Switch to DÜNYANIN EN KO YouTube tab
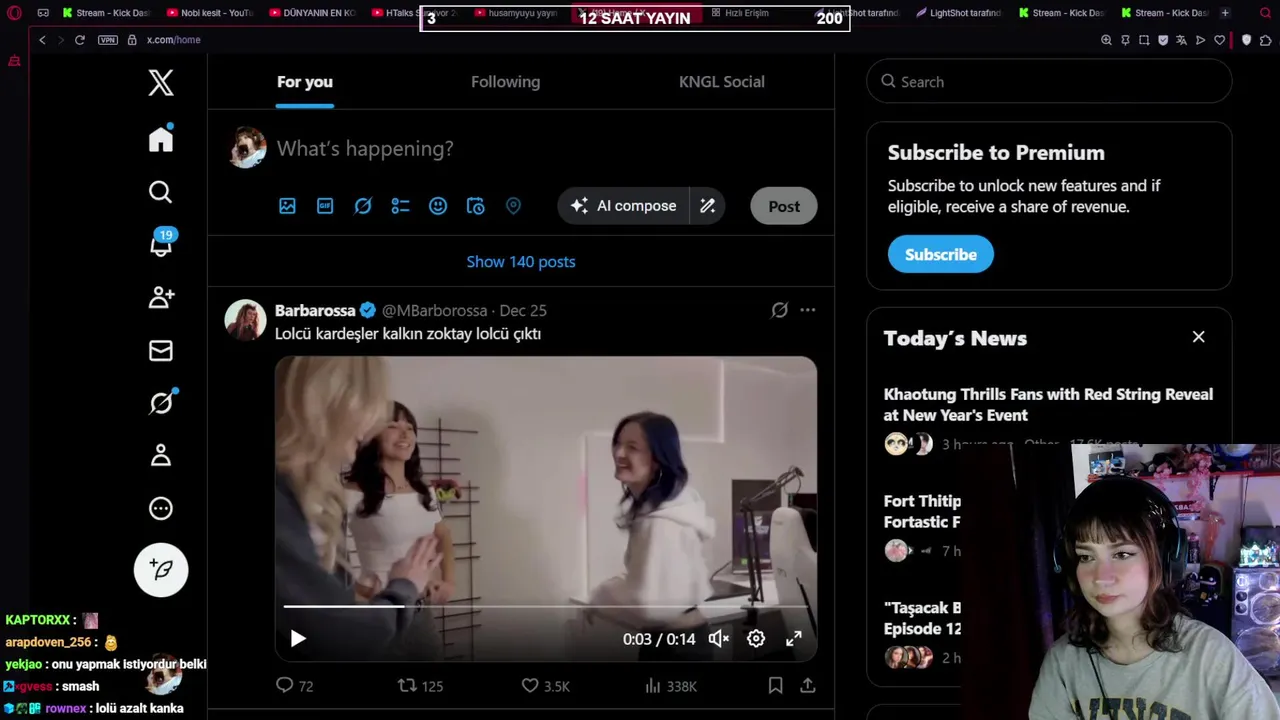Screen dimensions: 1280x720 (311, 13)
